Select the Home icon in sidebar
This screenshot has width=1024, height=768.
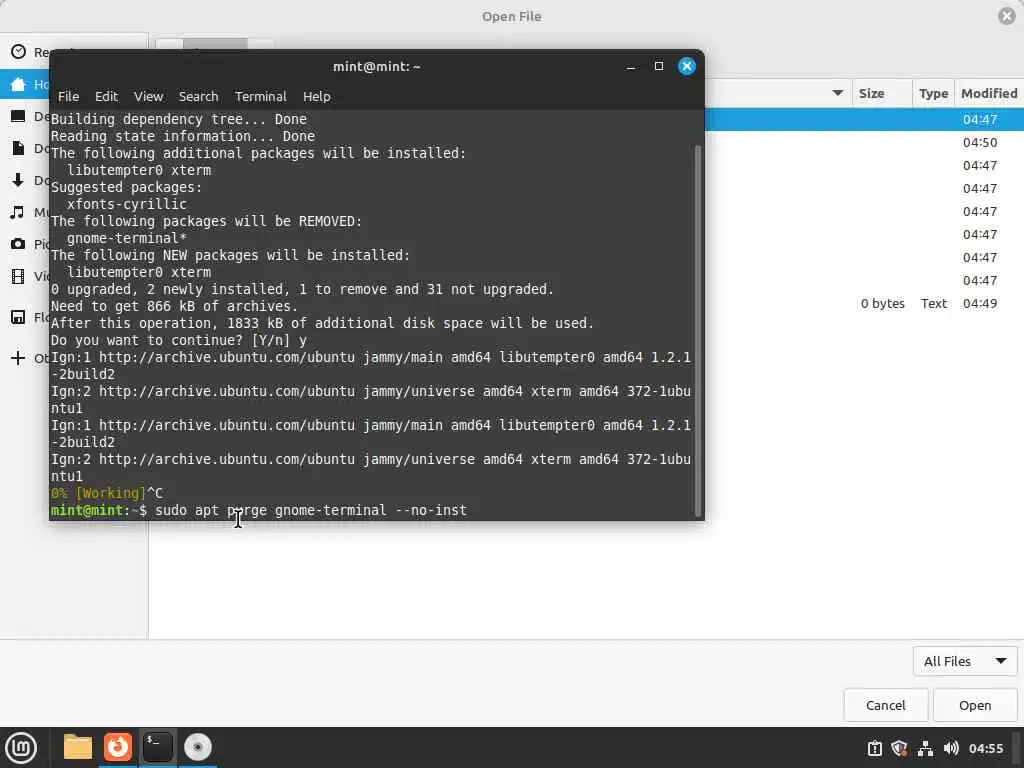[x=18, y=84]
